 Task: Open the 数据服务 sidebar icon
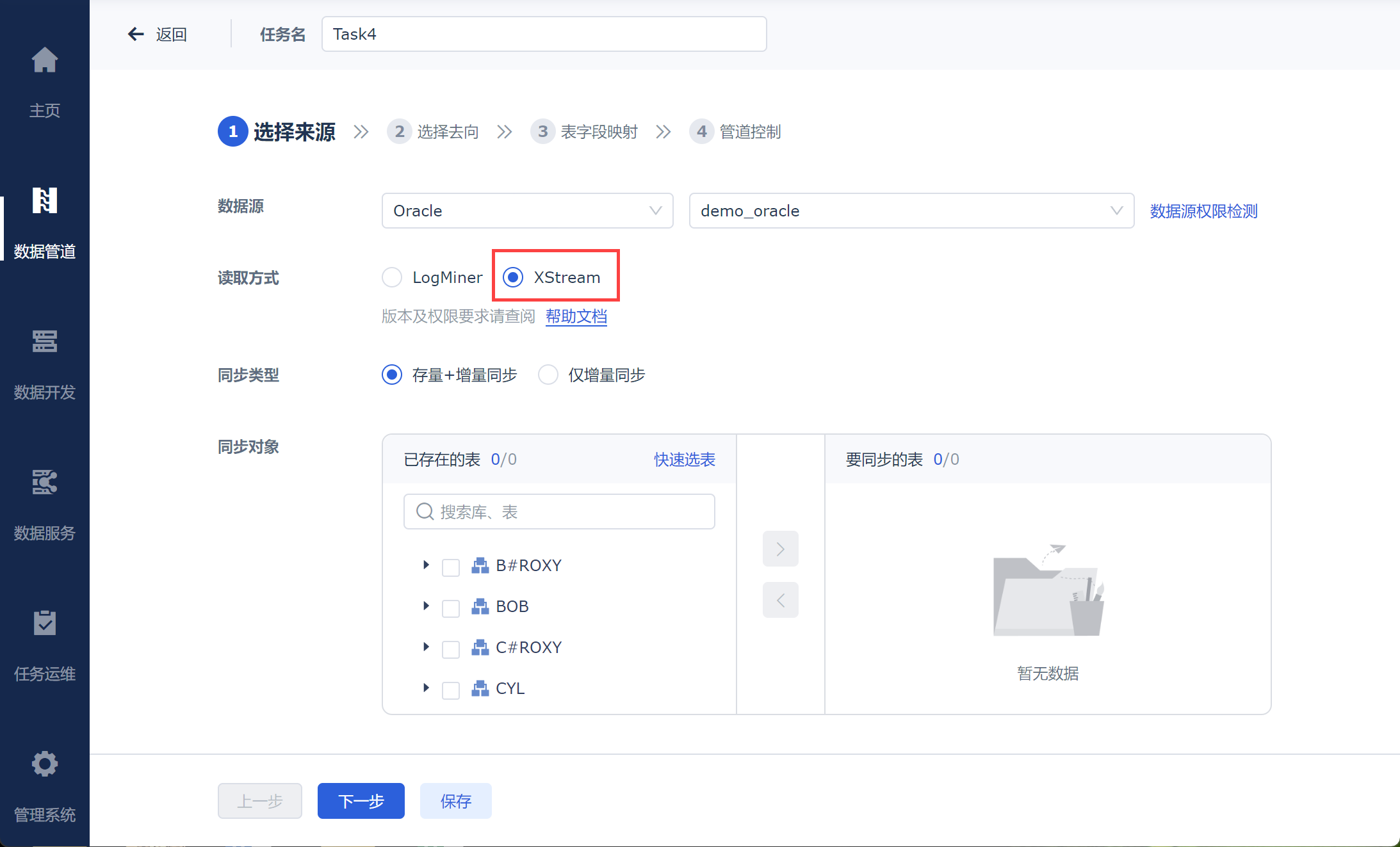pos(45,483)
